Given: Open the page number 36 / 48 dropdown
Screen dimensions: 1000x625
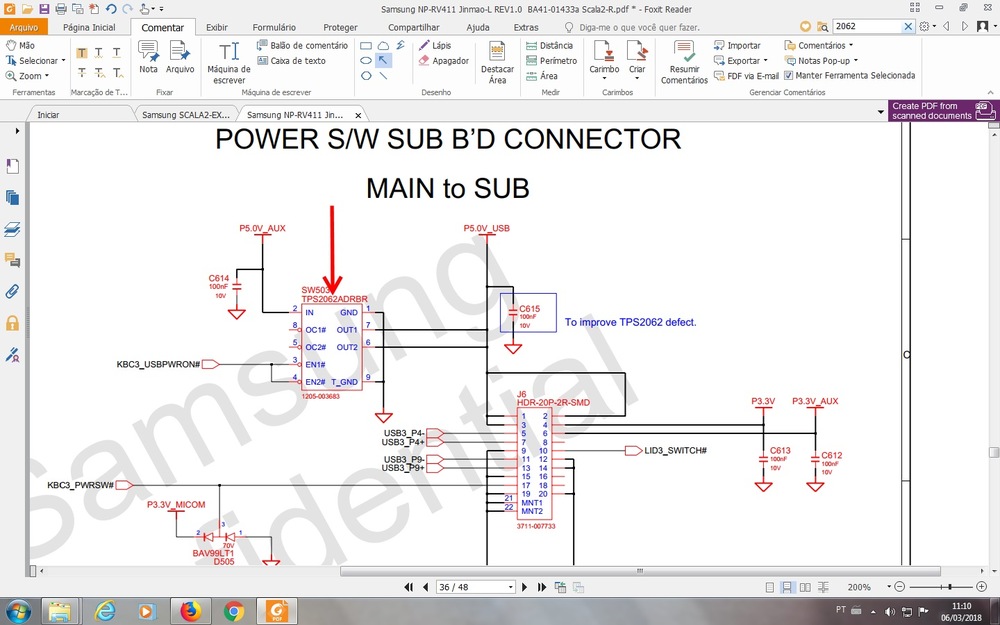Looking at the screenshot, I should pos(510,587).
